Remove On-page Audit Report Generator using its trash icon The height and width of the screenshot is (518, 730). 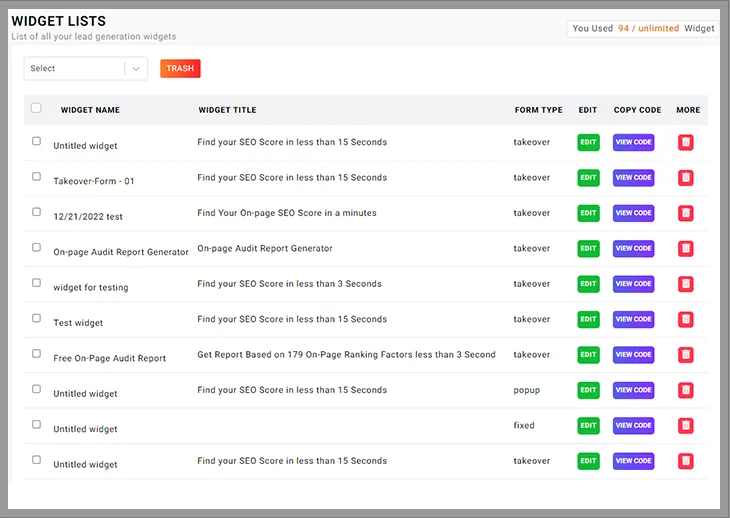[685, 249]
